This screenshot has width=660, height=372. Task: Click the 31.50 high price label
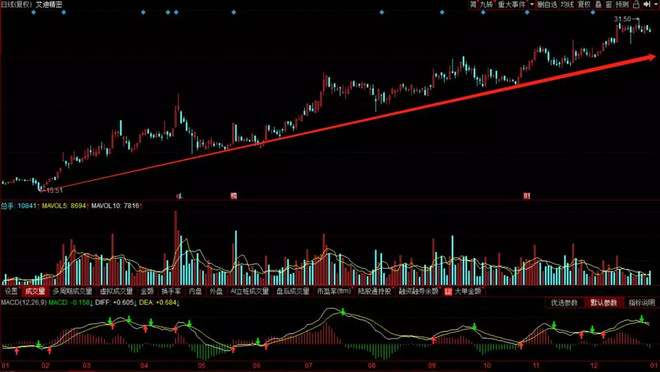point(622,19)
